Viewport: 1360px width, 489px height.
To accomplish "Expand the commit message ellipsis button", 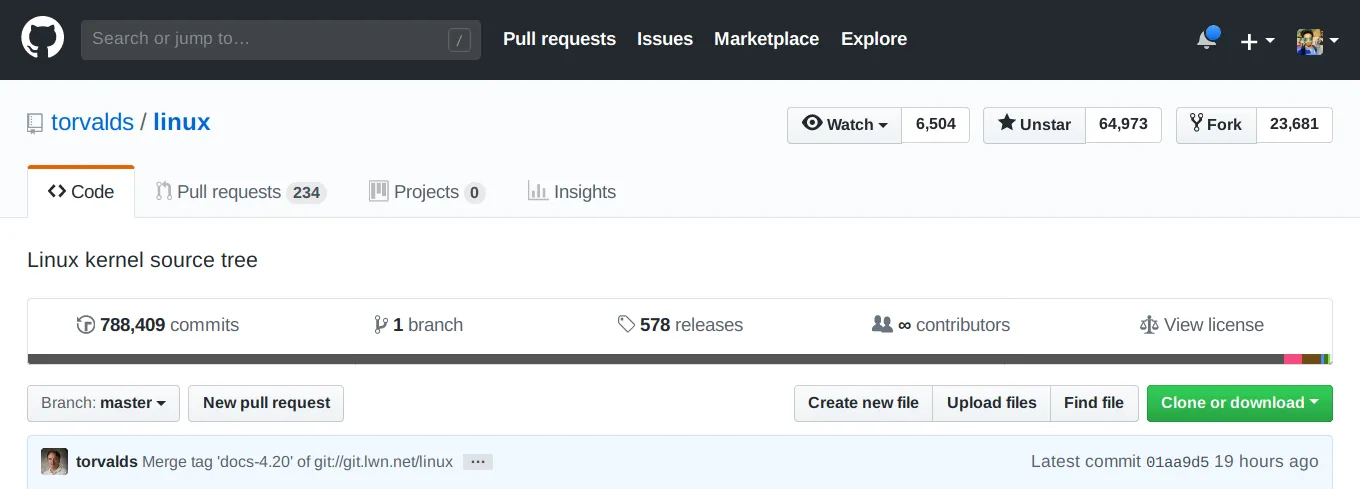I will (x=478, y=462).
